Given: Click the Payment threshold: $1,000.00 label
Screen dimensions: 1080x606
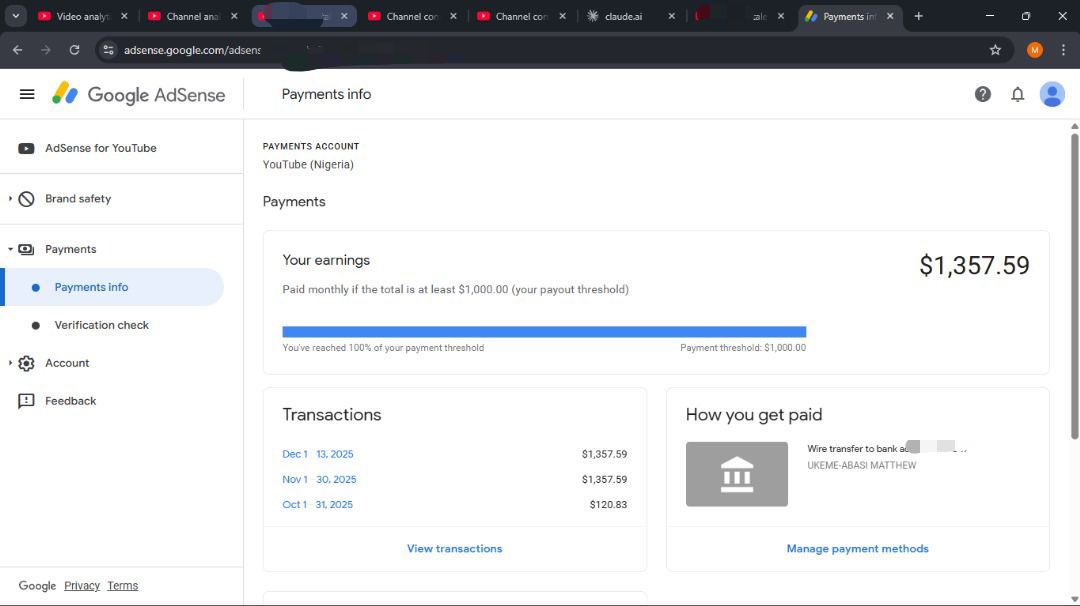Looking at the screenshot, I should click(x=742, y=348).
